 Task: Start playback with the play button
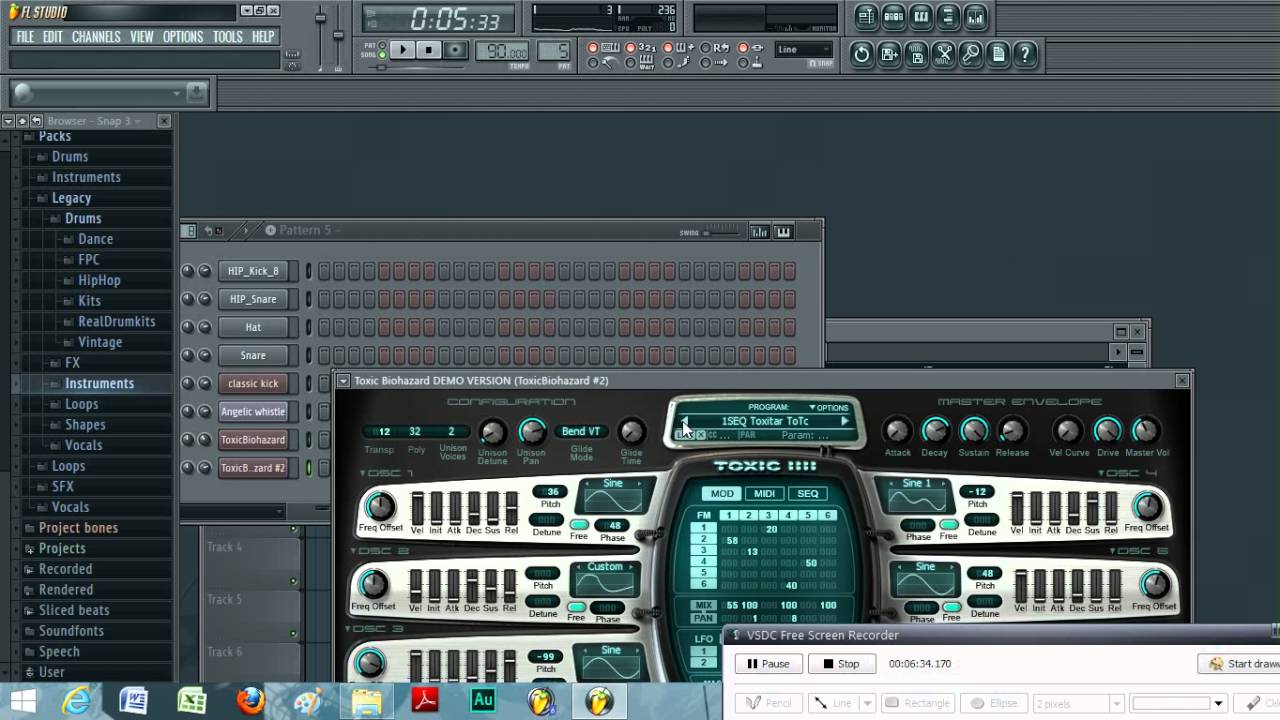coord(403,50)
